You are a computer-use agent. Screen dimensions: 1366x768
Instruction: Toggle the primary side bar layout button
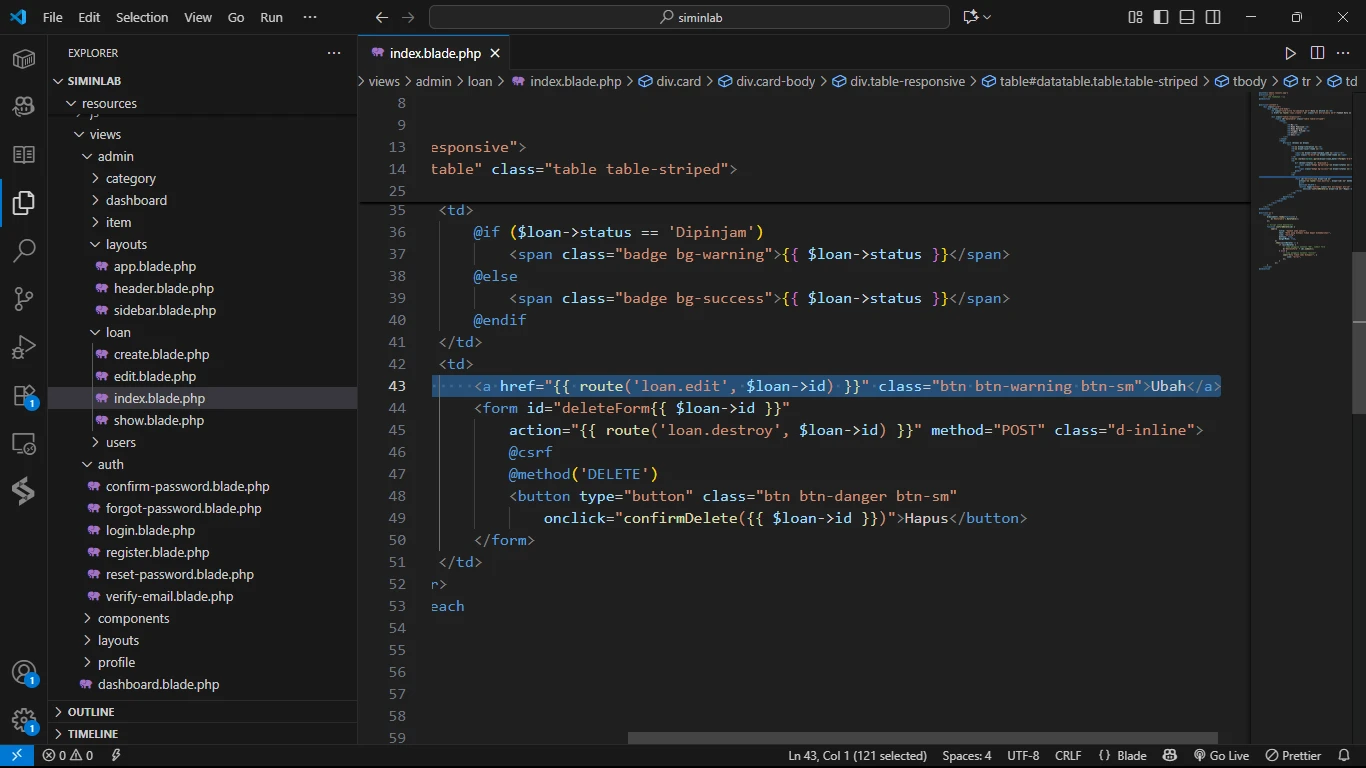point(1161,17)
